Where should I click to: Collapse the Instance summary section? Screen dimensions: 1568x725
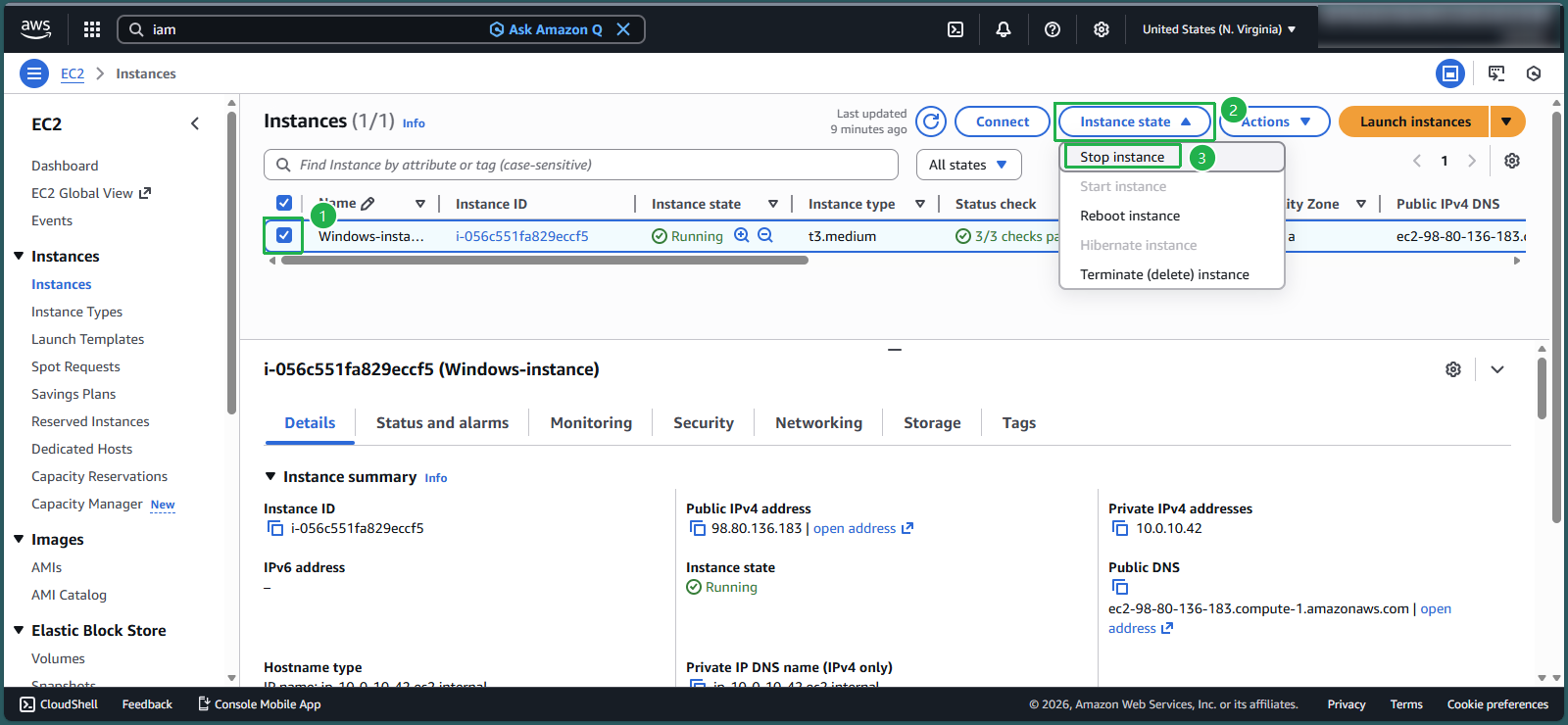(x=270, y=476)
